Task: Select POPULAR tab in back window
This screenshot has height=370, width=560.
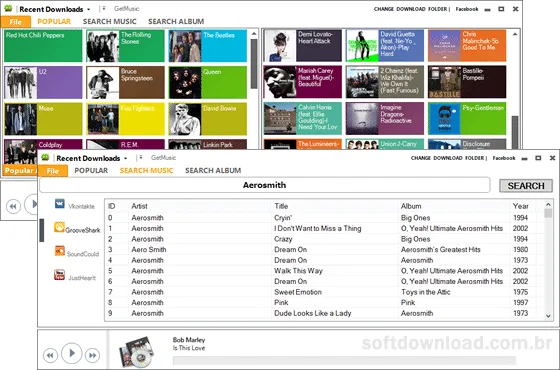Action: point(54,22)
